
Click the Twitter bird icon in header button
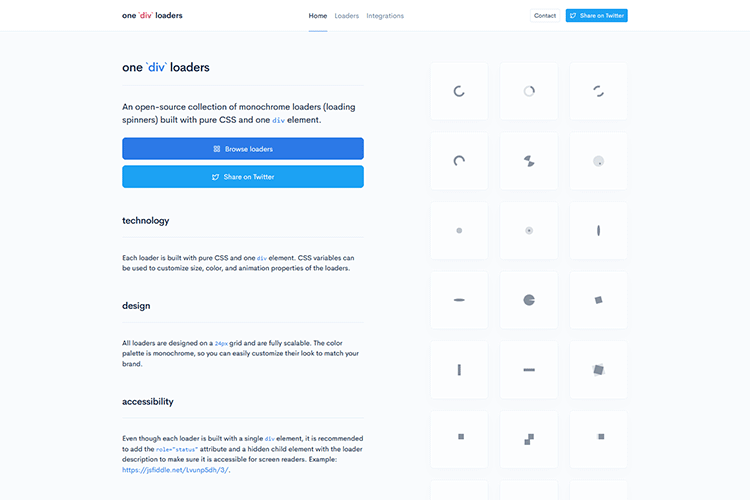point(573,16)
